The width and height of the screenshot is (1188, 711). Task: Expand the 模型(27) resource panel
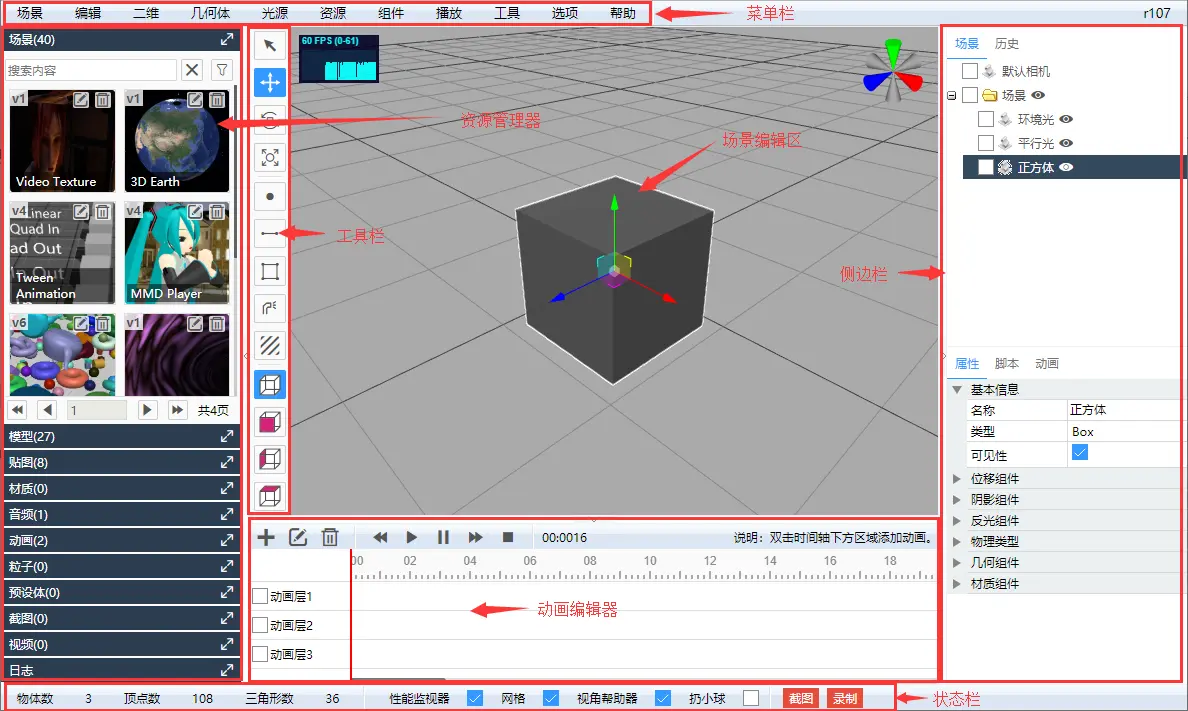(x=227, y=437)
